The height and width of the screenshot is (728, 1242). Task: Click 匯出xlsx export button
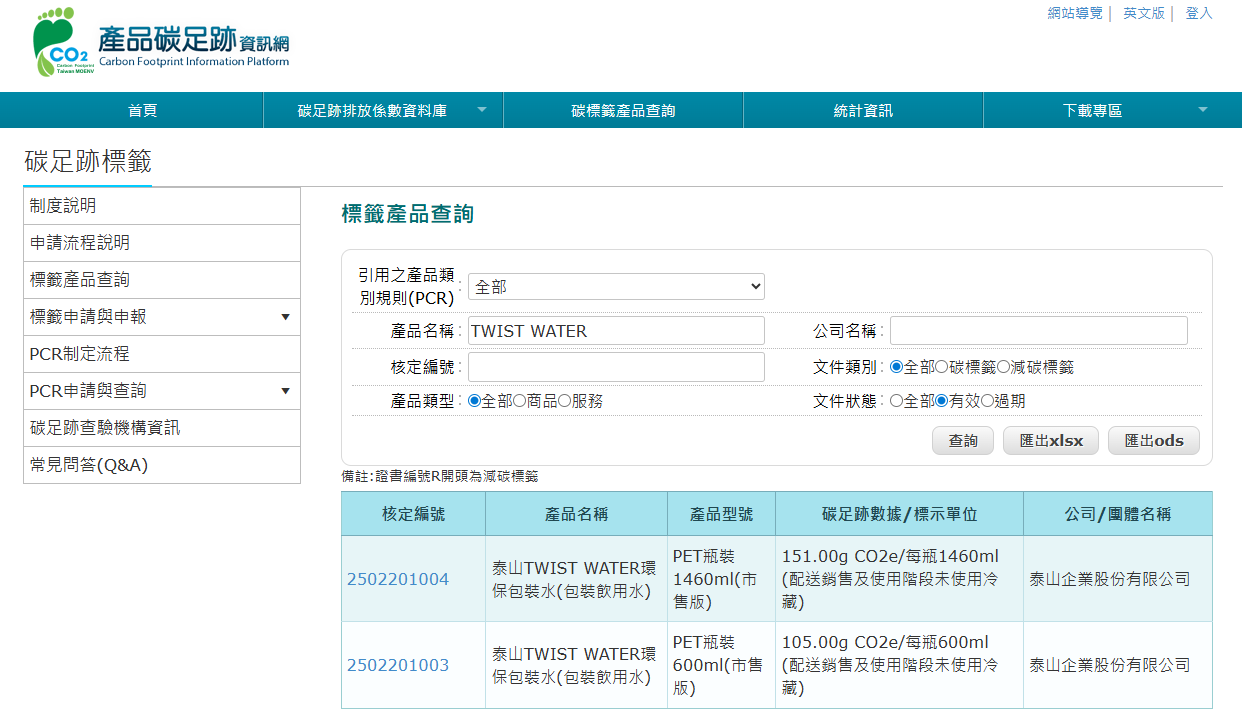click(x=1050, y=441)
